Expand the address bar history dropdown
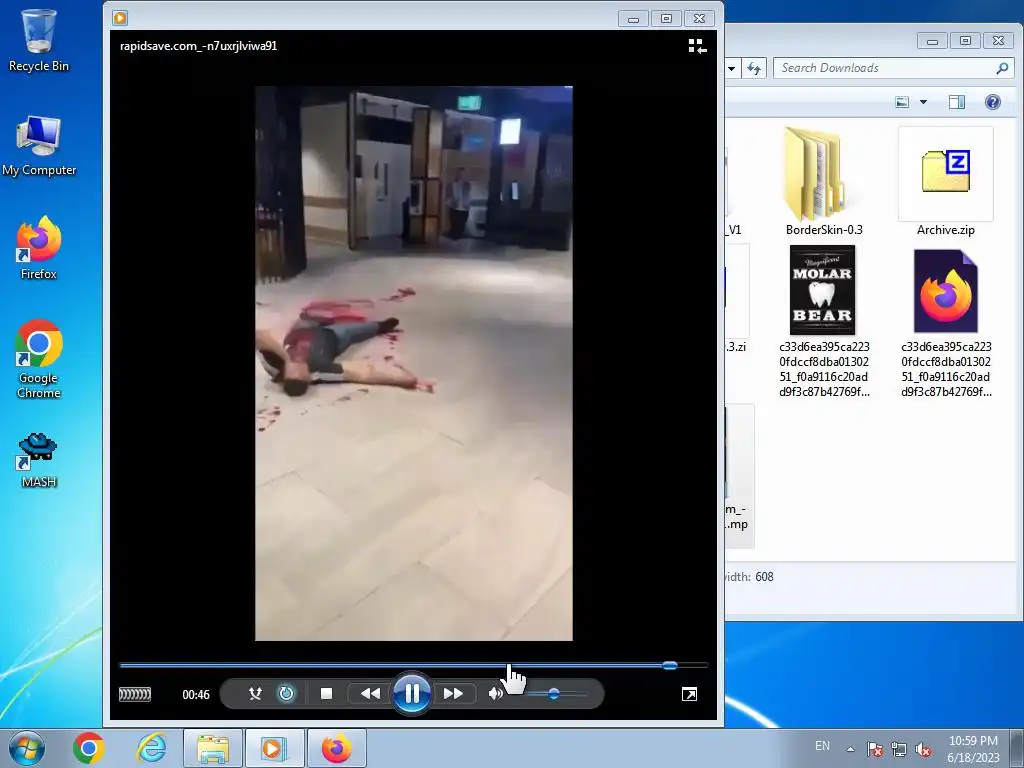 point(732,68)
